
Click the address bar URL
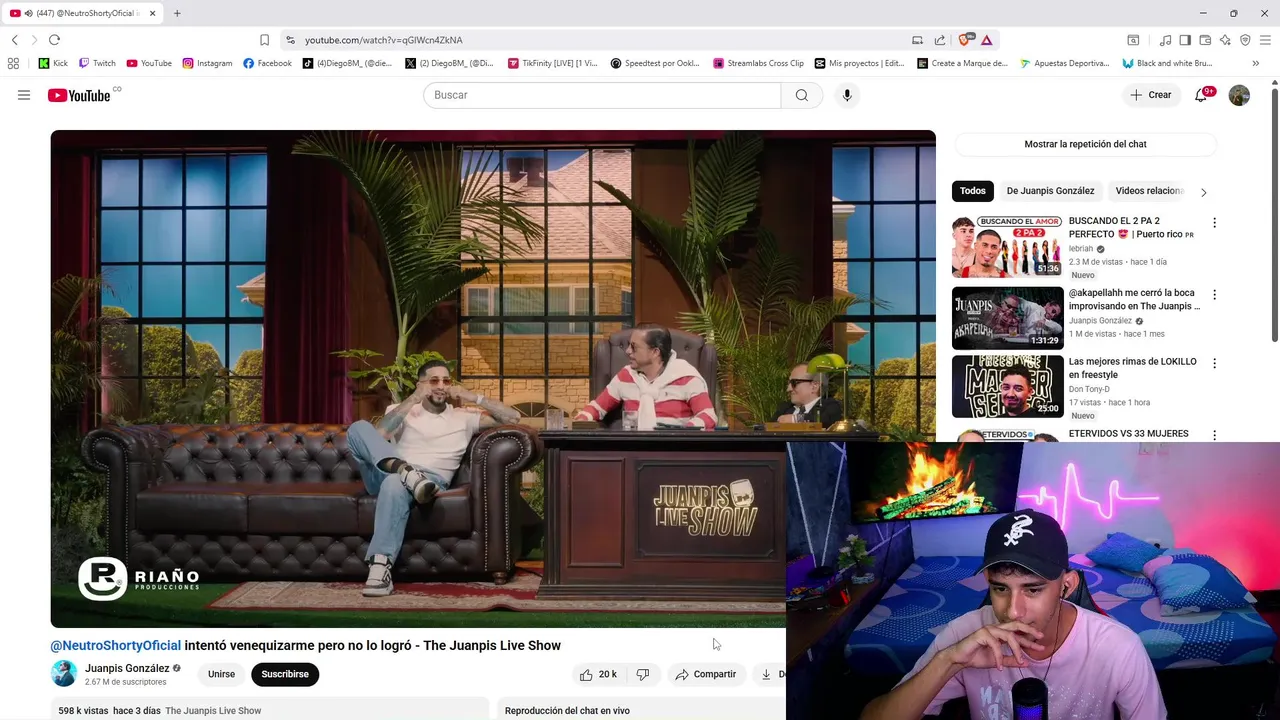pos(384,40)
